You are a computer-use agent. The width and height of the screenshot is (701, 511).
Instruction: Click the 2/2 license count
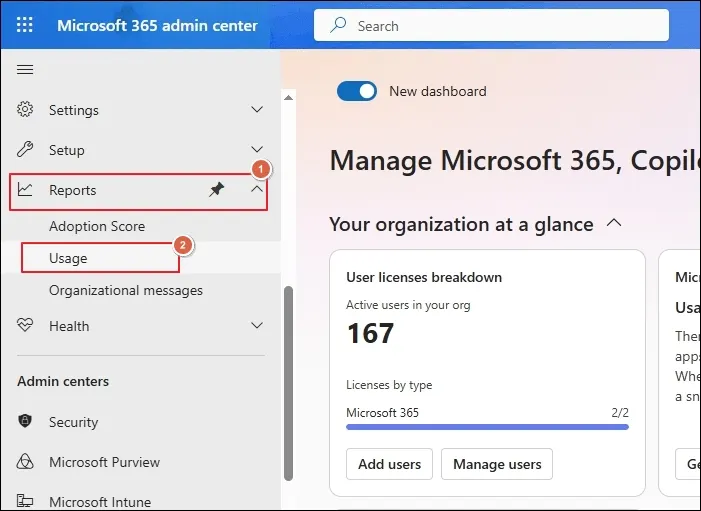(x=620, y=412)
